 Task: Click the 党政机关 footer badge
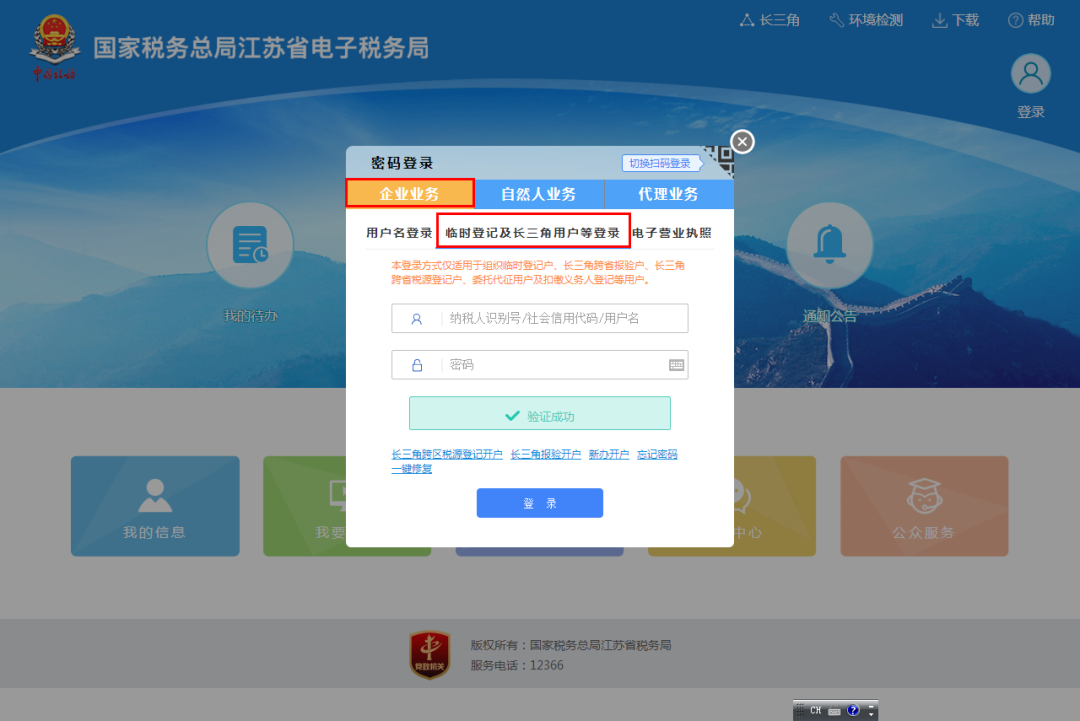click(x=430, y=655)
